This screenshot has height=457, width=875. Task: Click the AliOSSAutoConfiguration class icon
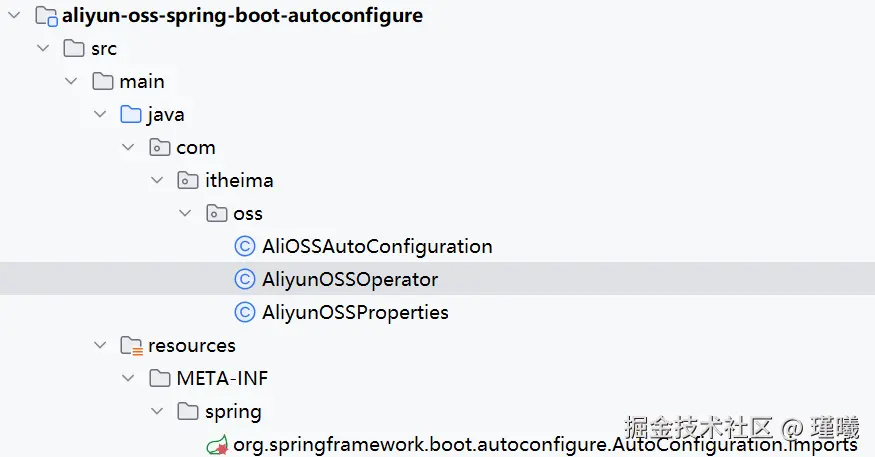(x=245, y=246)
